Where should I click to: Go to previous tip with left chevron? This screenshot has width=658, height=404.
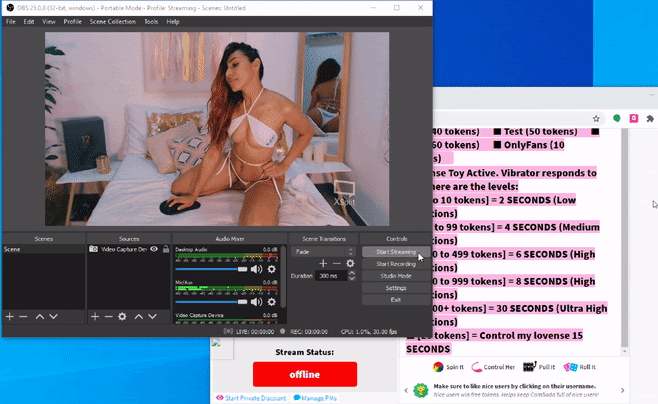(x=406, y=391)
